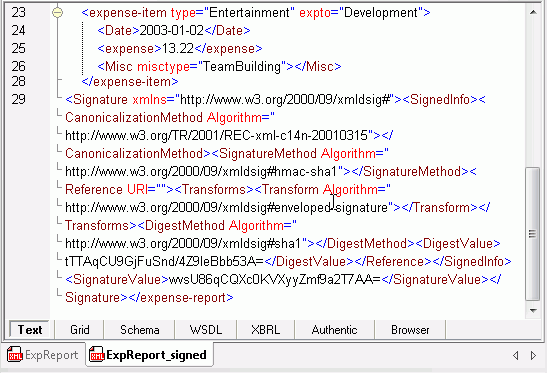Viewport: 547px width, 373px height.
Task: Open the Schema view tab
Action: pos(140,330)
